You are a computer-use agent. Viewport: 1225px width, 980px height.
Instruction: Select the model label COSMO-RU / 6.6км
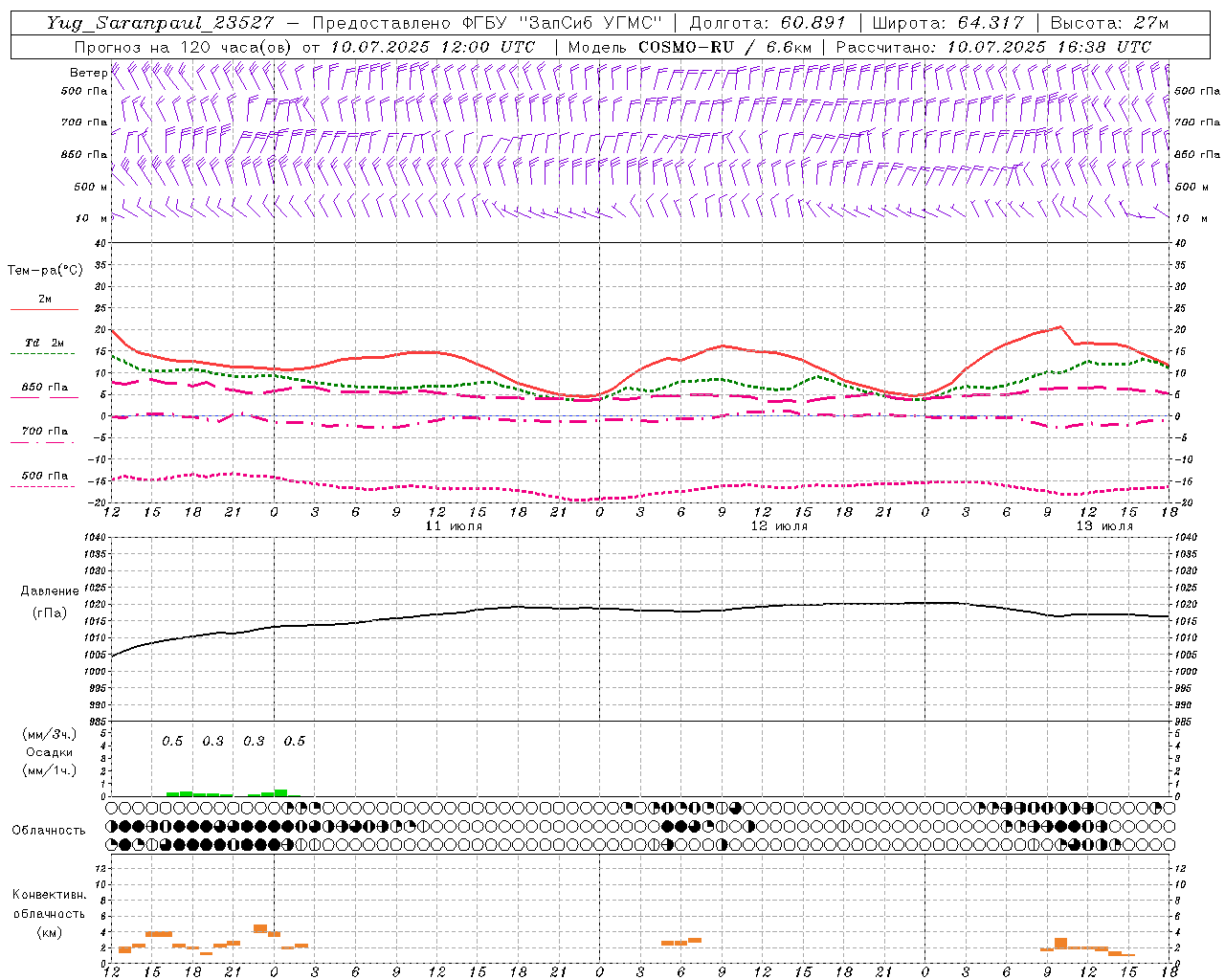coord(724,47)
